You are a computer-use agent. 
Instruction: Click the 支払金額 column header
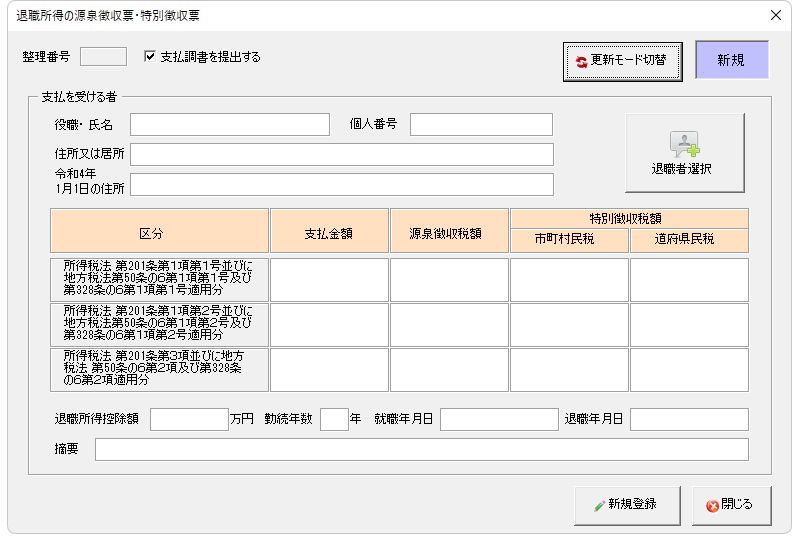[329, 230]
